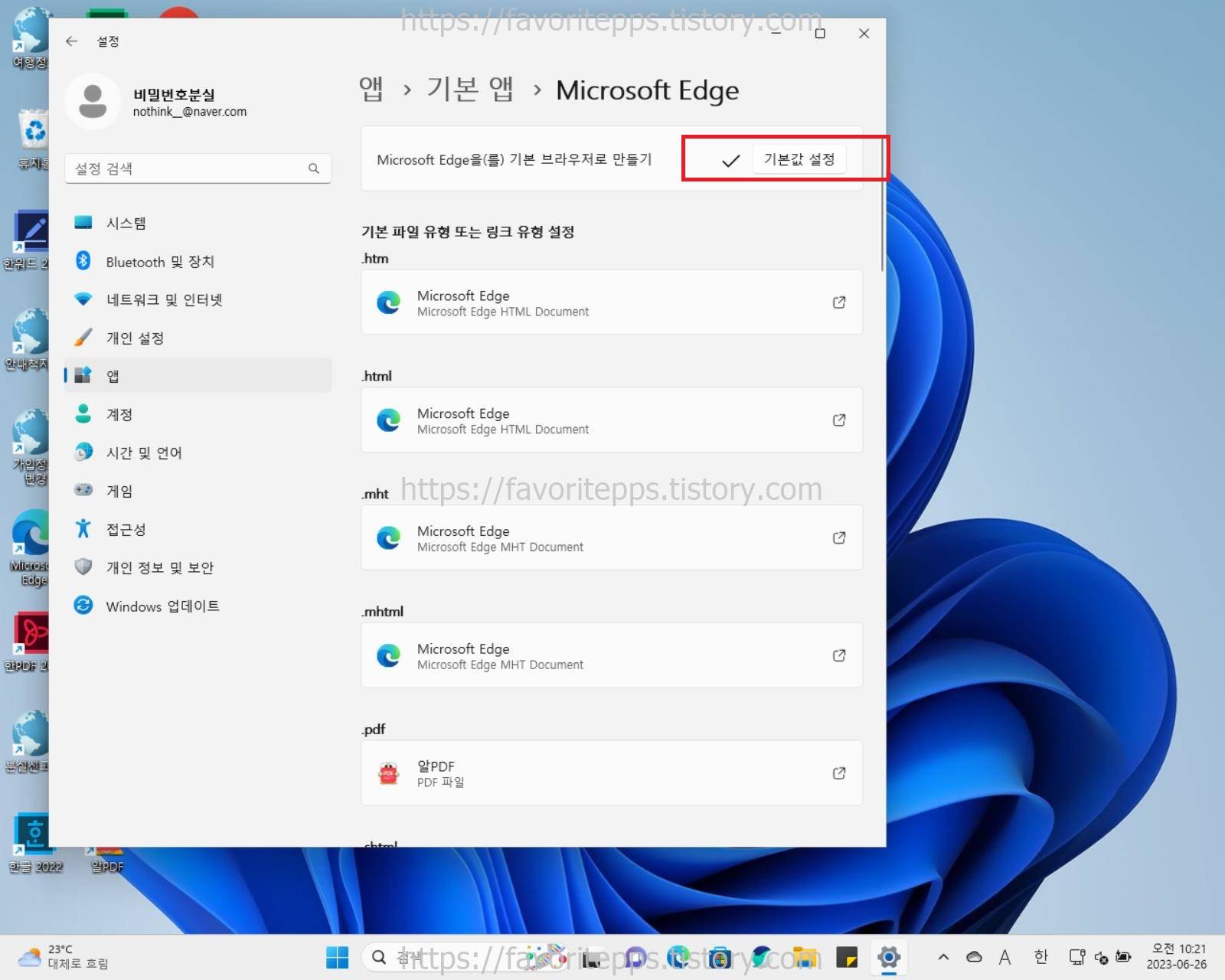This screenshot has width=1225, height=980.
Task: Toggle the 한 Korean input indicator
Action: click(x=1040, y=957)
